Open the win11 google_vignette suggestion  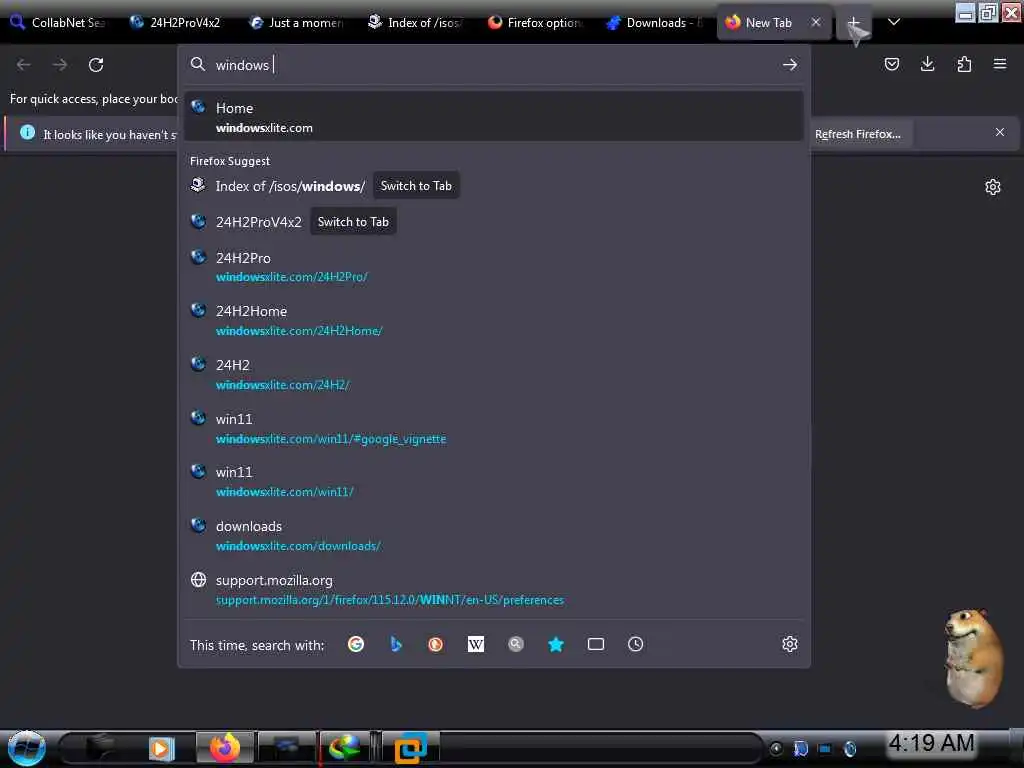click(x=494, y=428)
